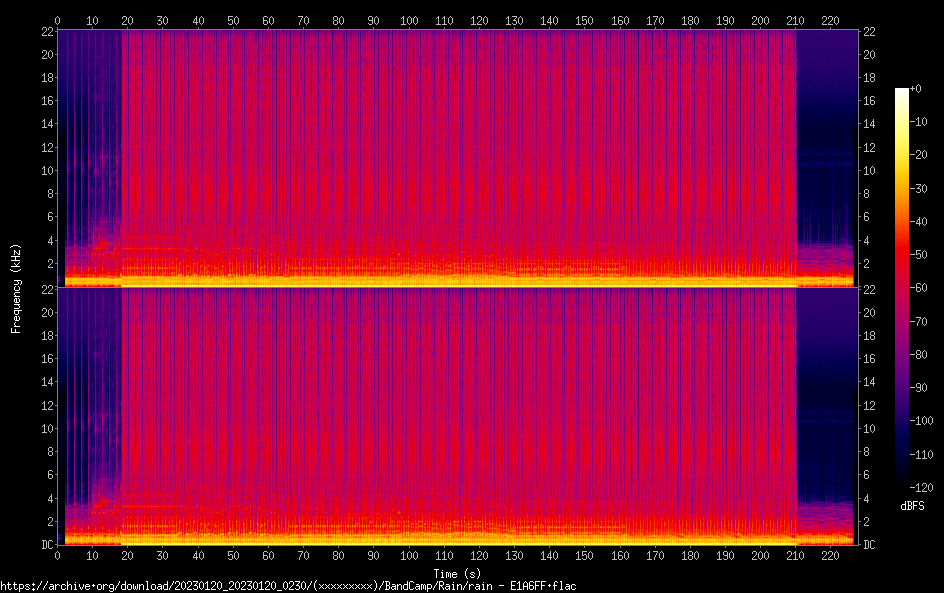The image size is (944, 593).
Task: Click the archive.org URL at the bottom
Action: 288,585
